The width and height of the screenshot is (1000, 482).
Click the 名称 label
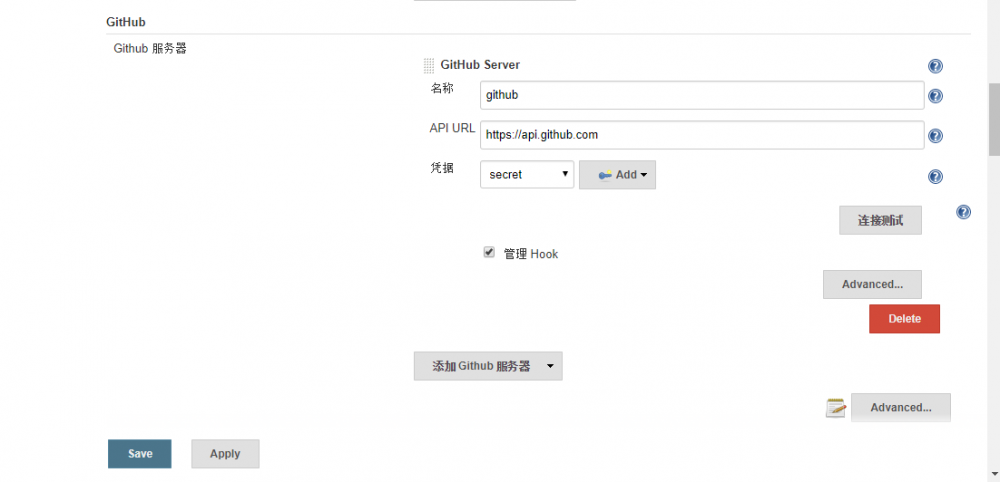tap(441, 89)
